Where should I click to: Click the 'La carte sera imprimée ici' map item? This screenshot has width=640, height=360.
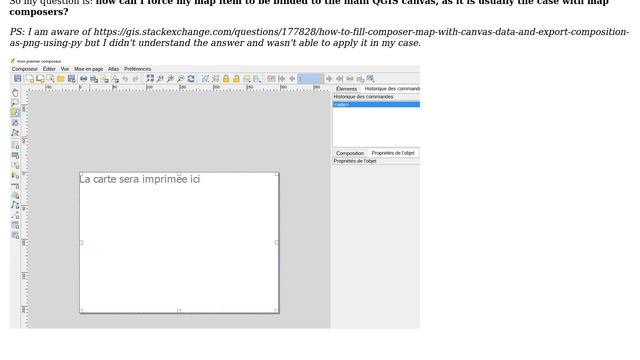pos(179,243)
